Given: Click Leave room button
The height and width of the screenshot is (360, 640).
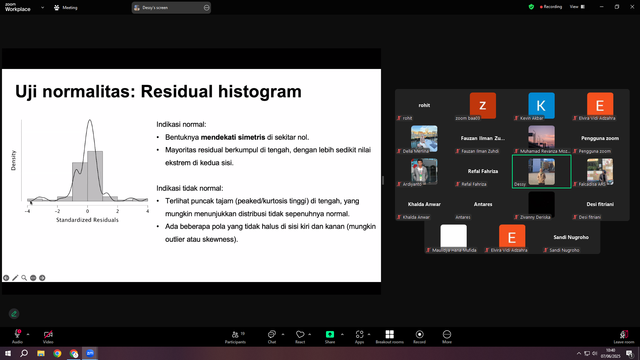Looking at the screenshot, I should point(624,337).
